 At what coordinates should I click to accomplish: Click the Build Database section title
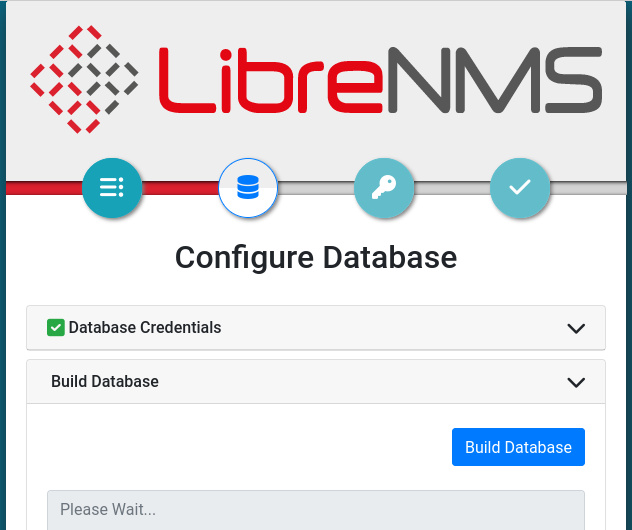105,381
